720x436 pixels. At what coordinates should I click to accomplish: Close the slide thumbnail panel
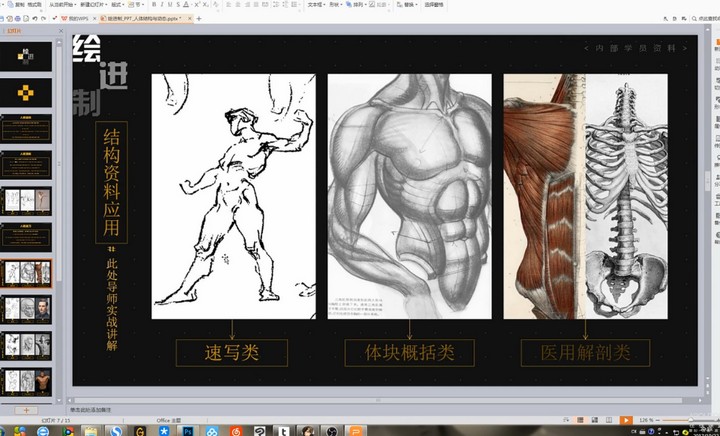tap(61, 31)
